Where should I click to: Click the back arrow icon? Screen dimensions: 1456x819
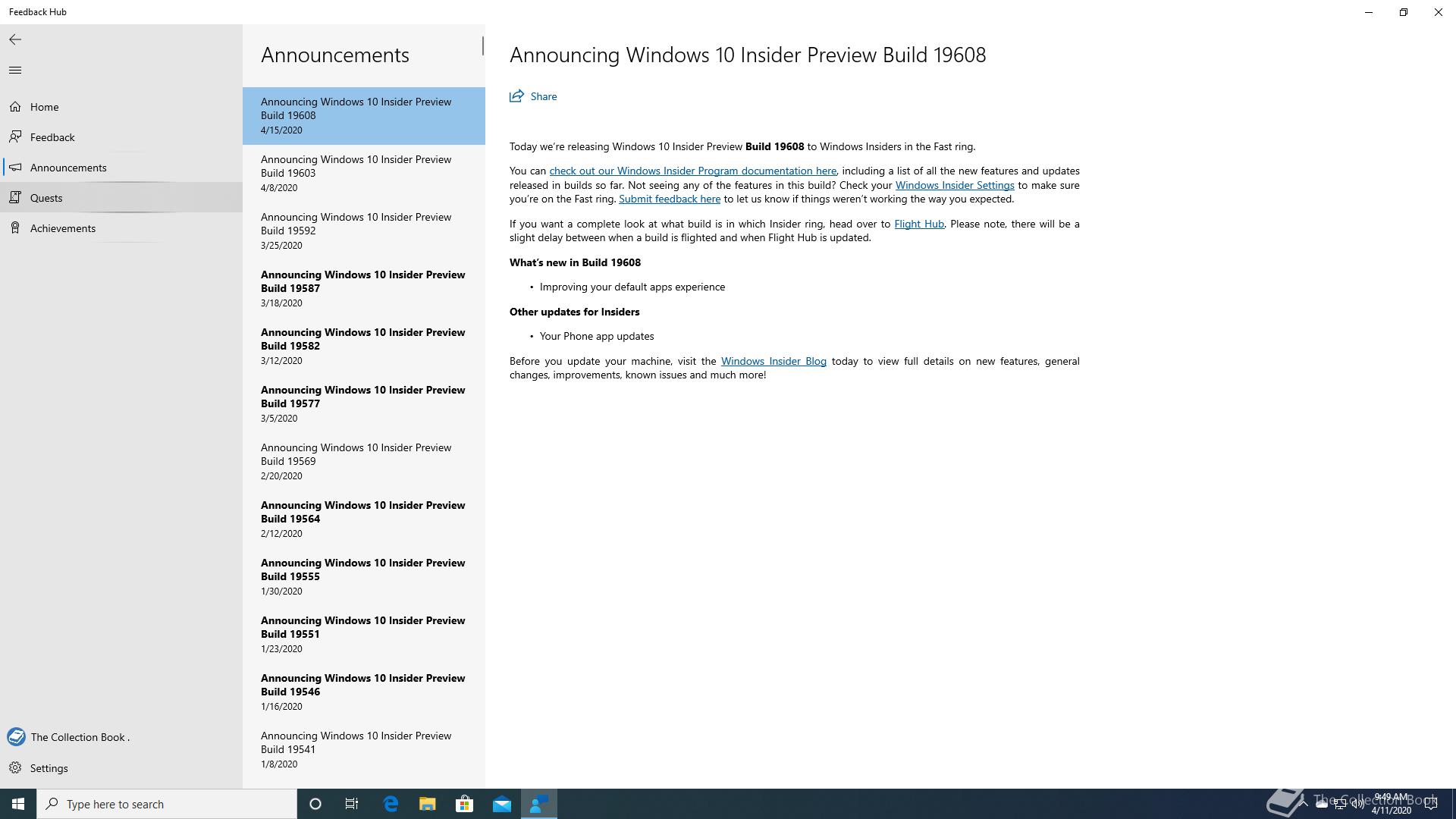[x=15, y=39]
